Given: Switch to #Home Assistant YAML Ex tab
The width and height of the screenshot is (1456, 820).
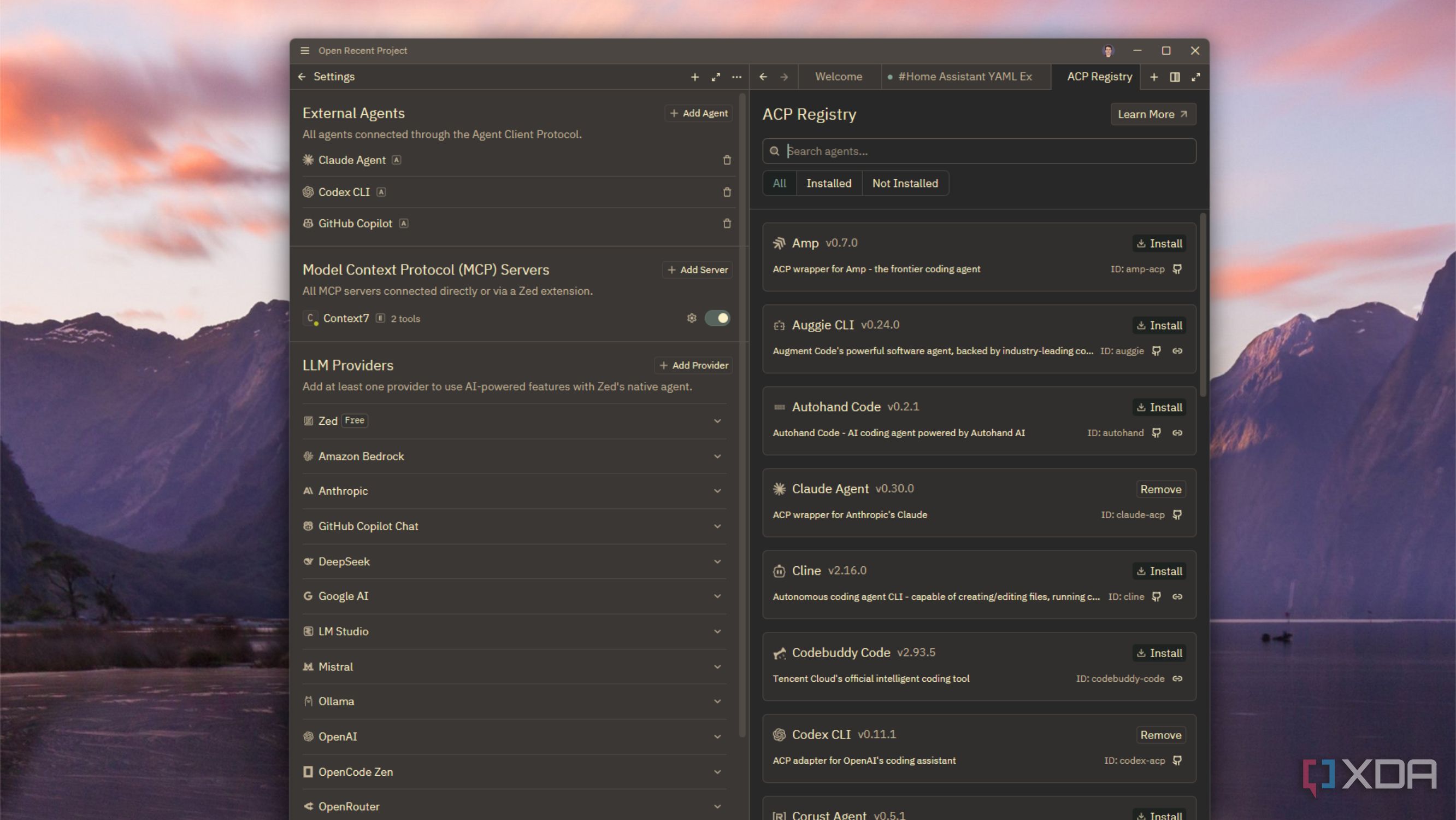Looking at the screenshot, I should pos(965,77).
